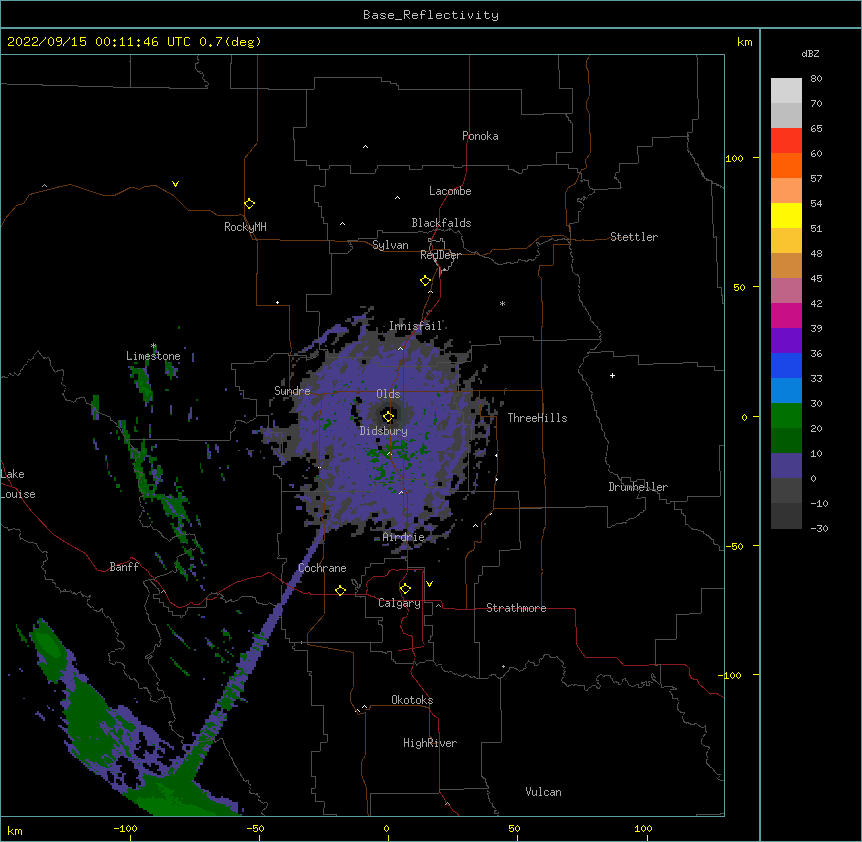
Task: Click the RockyMH label
Action: 245,227
